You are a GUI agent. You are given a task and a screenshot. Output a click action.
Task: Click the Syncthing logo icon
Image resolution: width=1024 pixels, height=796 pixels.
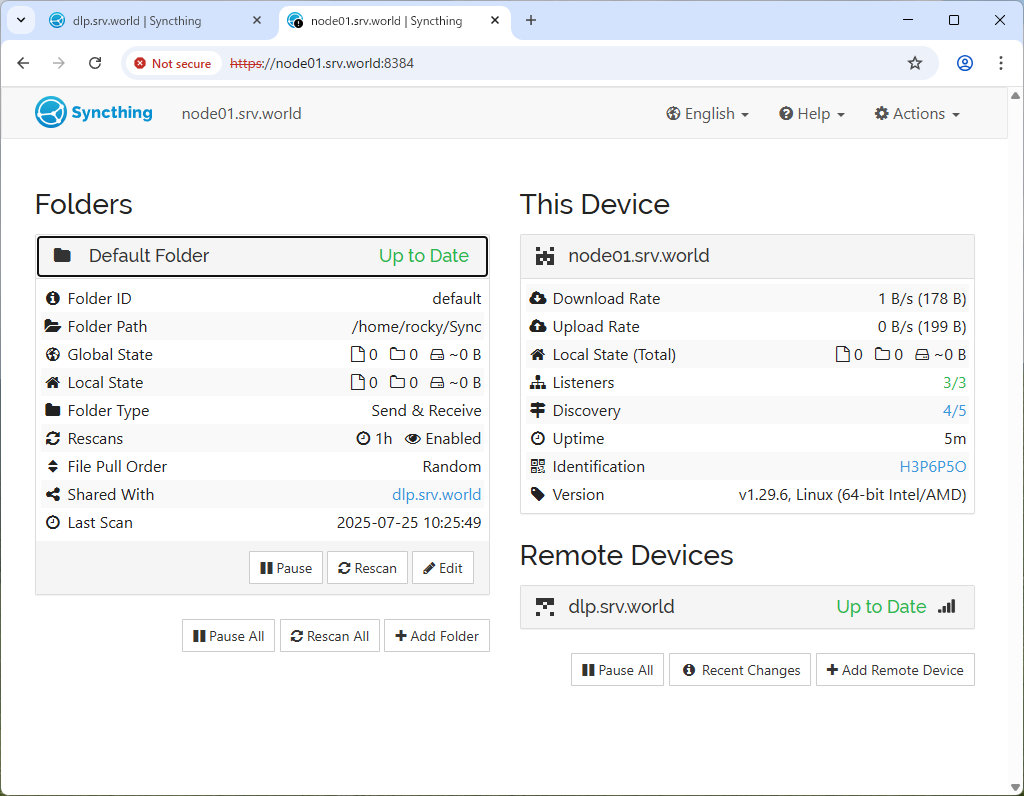(51, 112)
